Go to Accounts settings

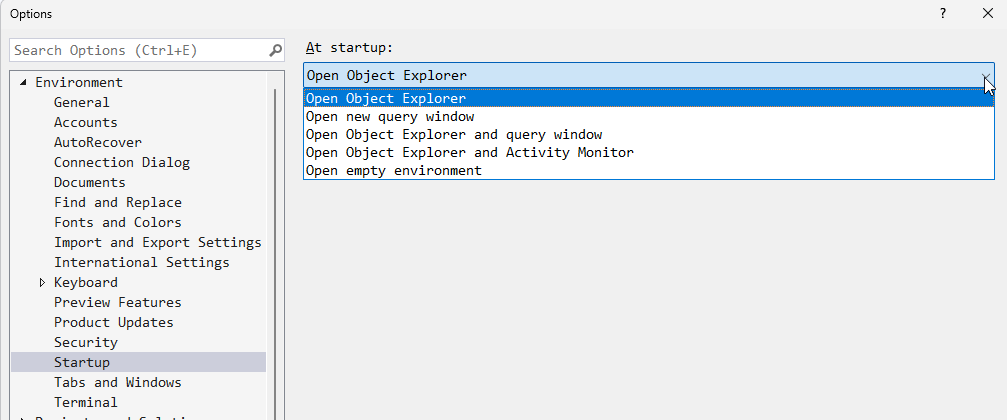(86, 123)
